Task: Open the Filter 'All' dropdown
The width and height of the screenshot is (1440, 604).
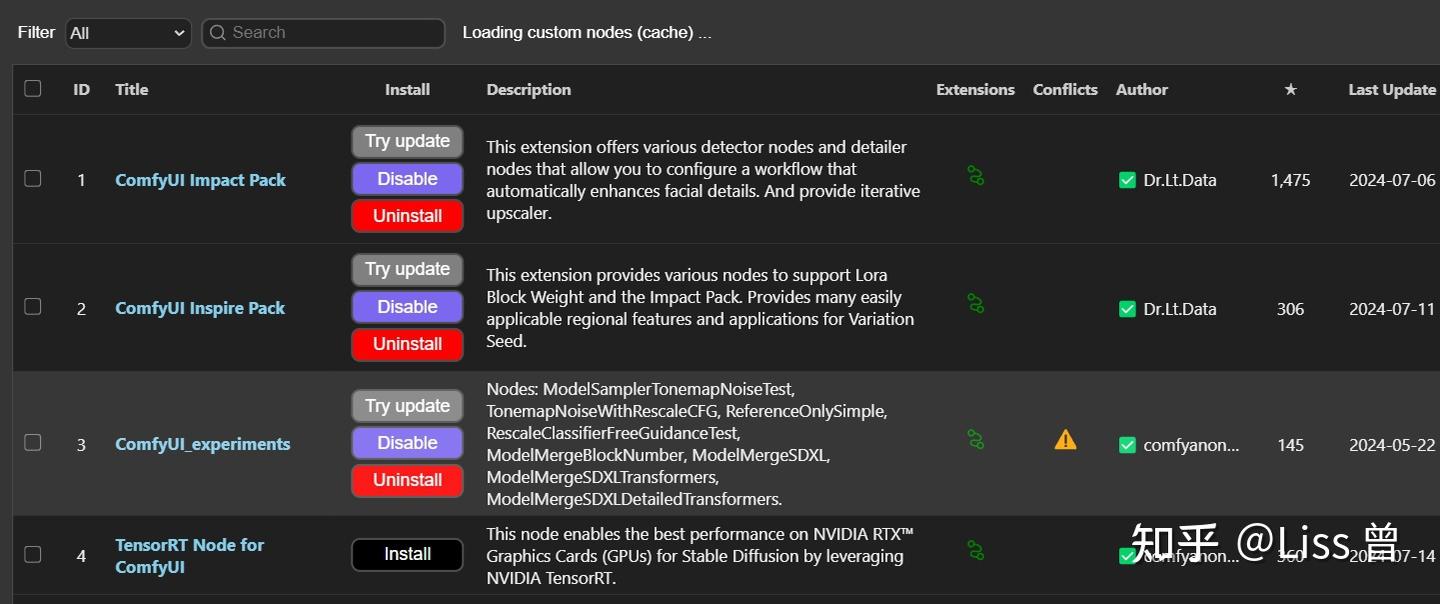Action: click(x=128, y=33)
